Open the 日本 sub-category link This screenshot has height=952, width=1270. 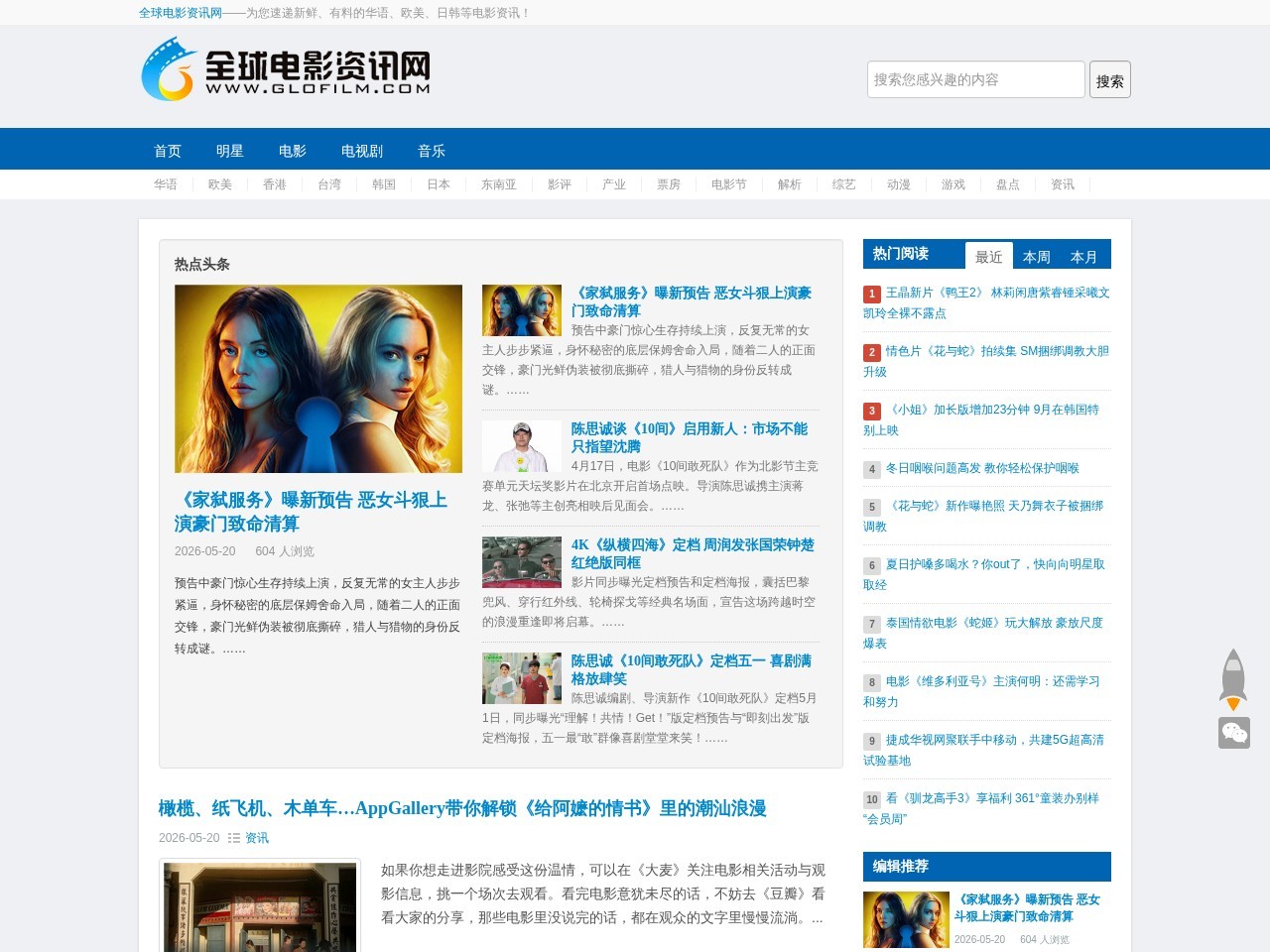[439, 184]
